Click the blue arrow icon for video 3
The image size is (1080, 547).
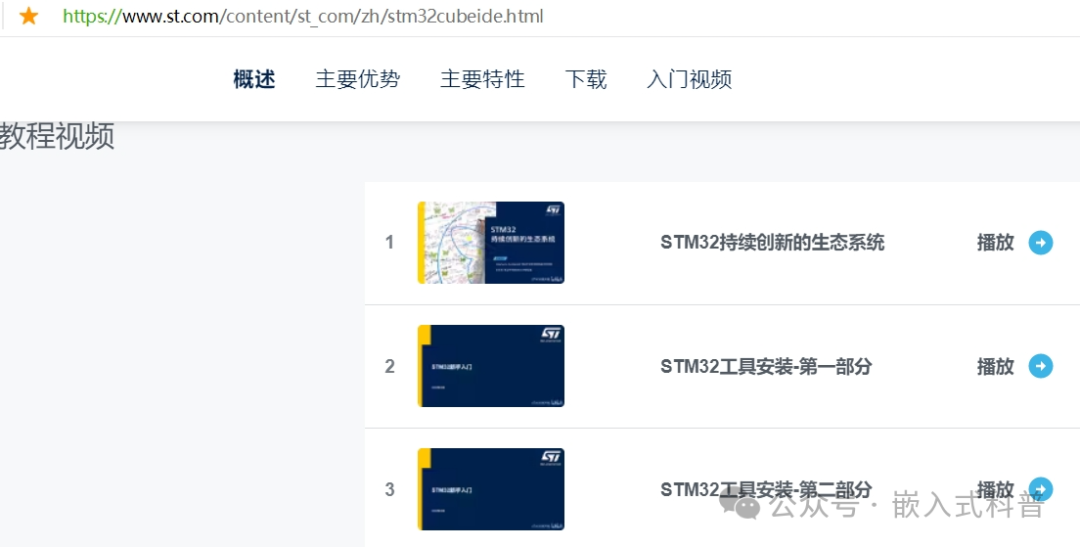coord(1041,489)
